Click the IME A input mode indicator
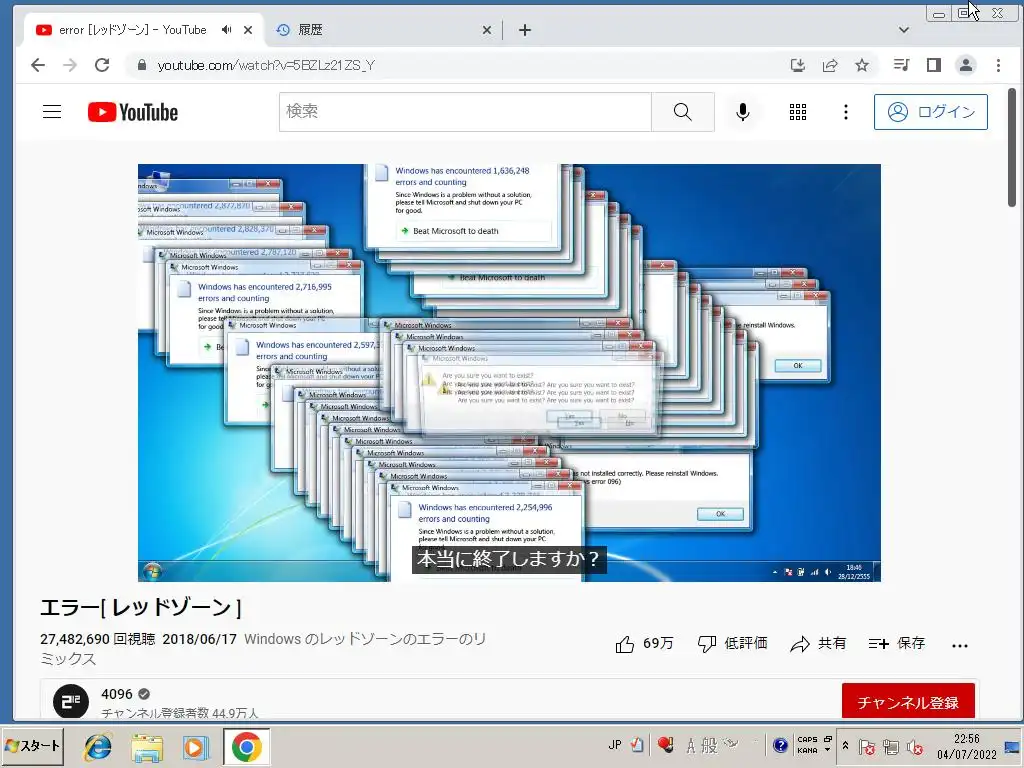 [x=690, y=746]
